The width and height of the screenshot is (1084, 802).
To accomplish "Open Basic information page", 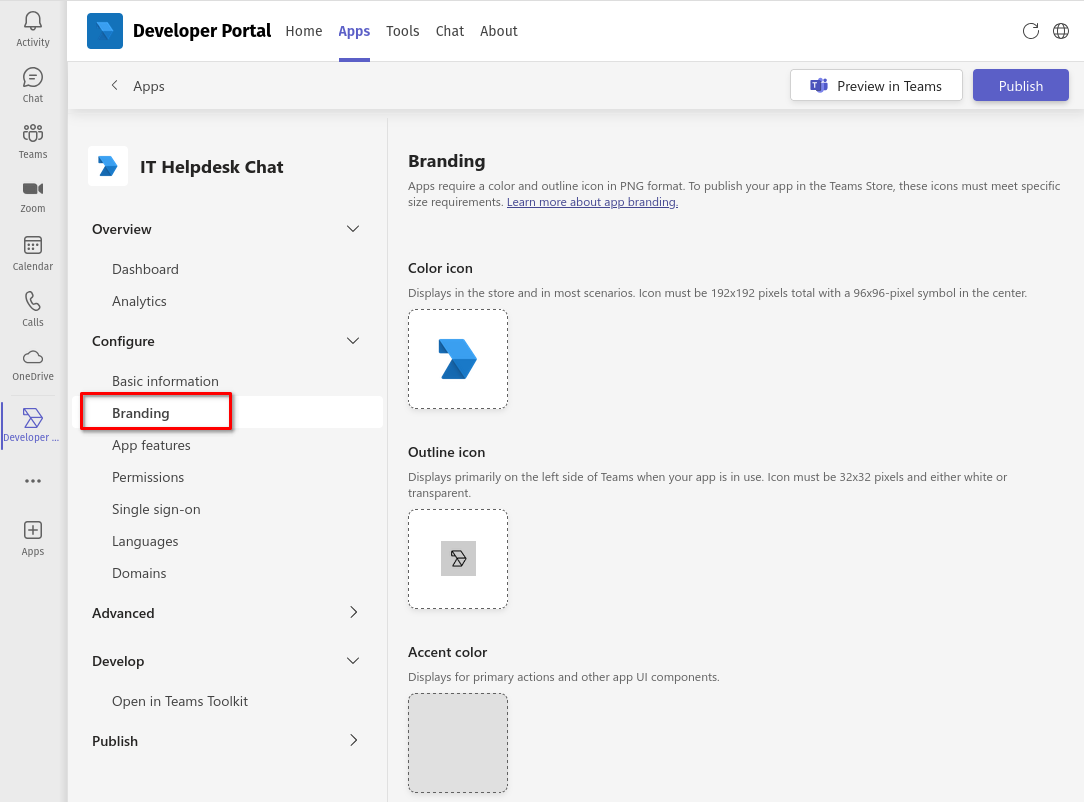I will pos(165,382).
